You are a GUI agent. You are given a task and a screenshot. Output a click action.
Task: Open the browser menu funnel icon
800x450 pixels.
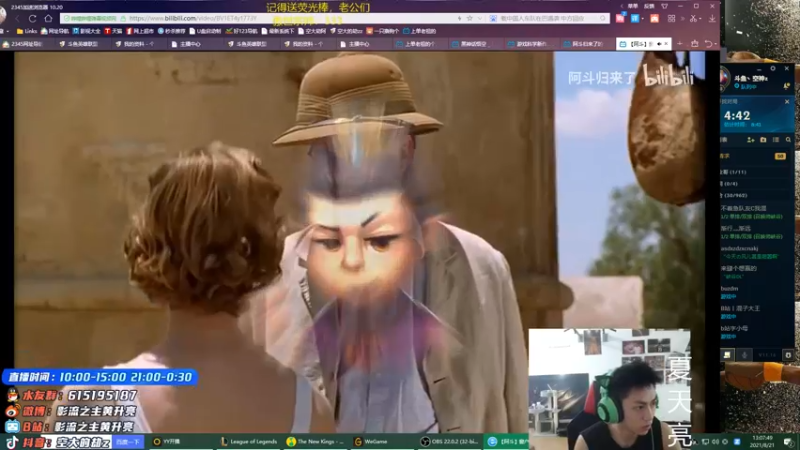(x=664, y=6)
